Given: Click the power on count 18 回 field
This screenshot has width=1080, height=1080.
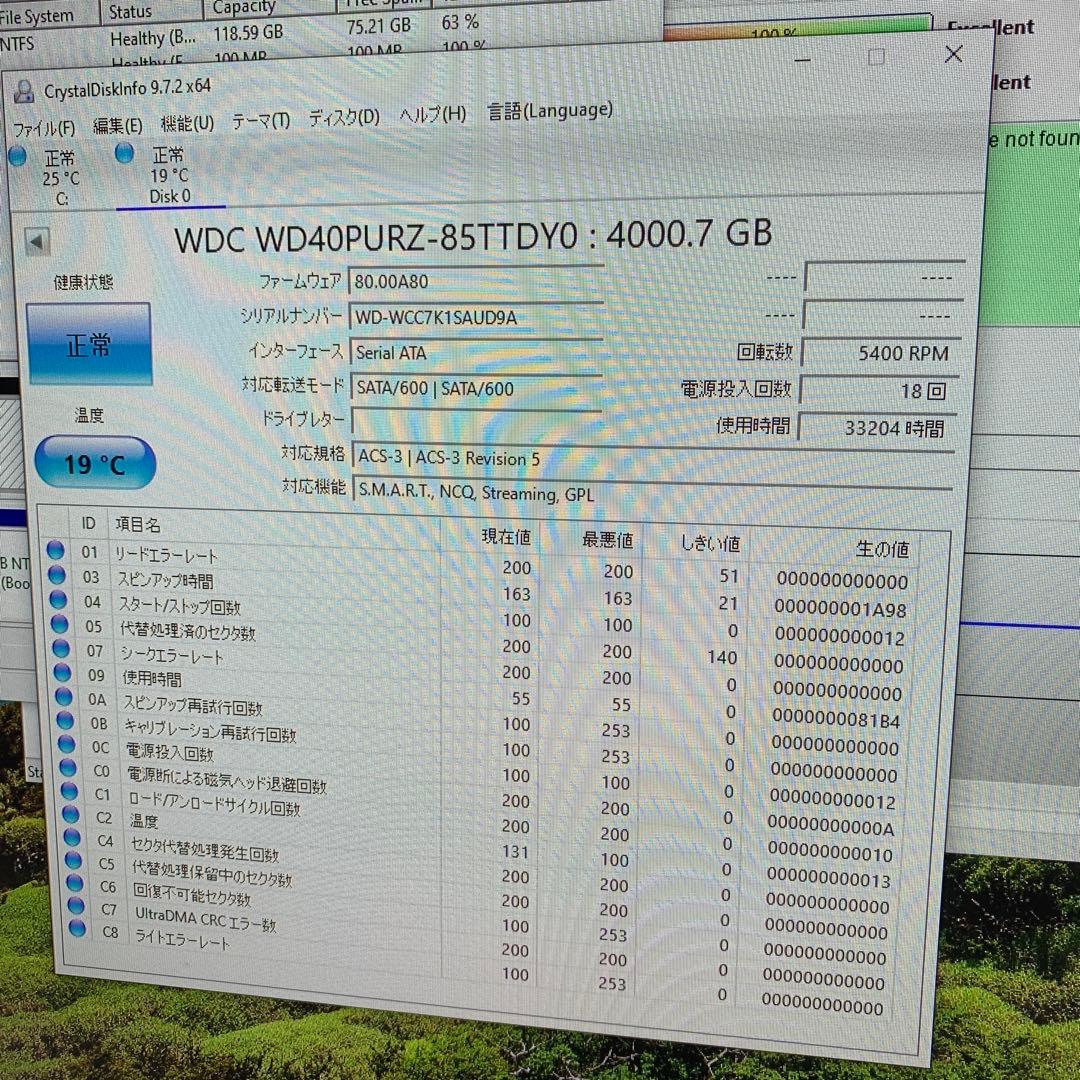Looking at the screenshot, I should coord(880,391).
